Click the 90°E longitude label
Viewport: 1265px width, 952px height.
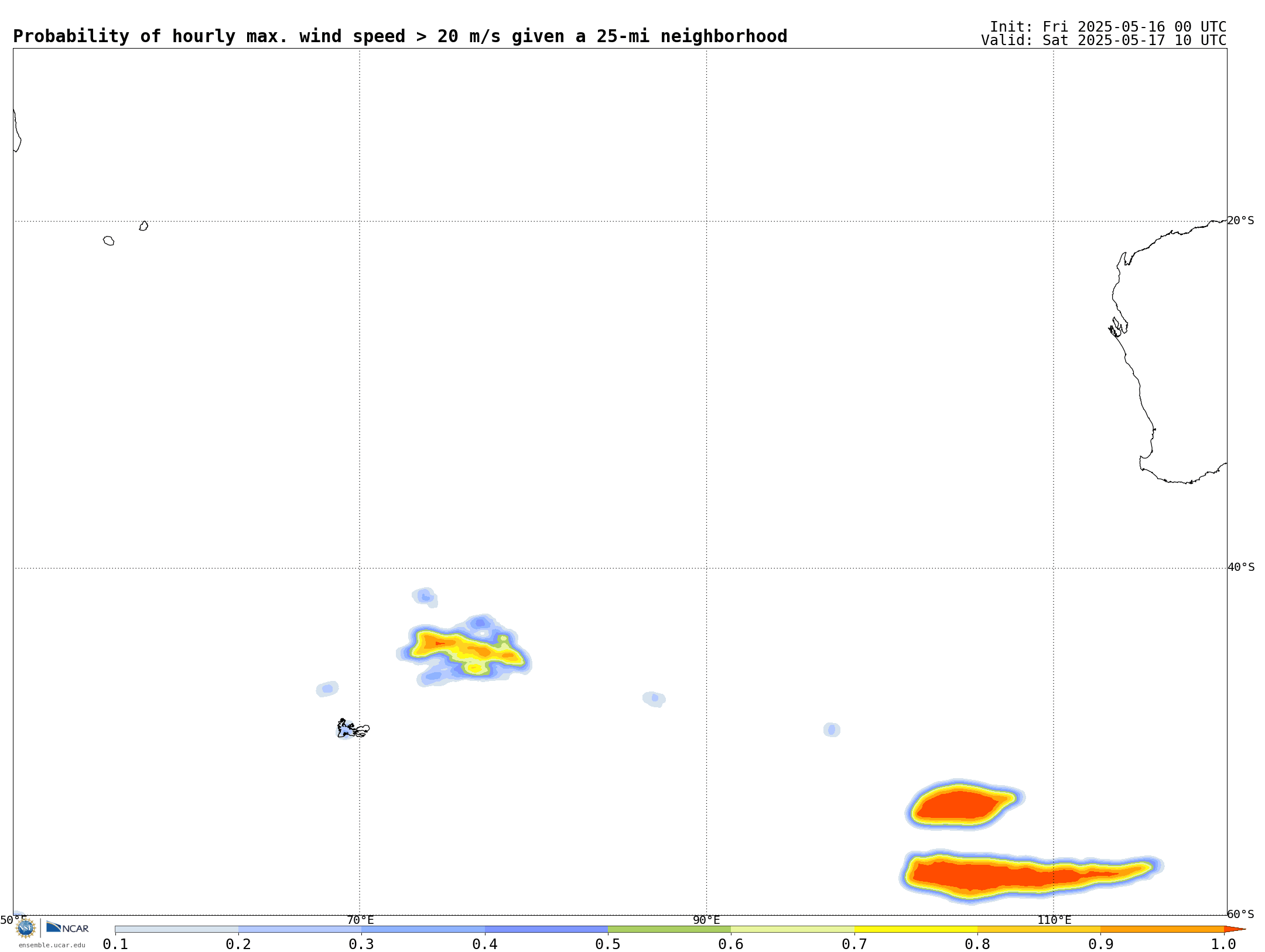point(706,920)
